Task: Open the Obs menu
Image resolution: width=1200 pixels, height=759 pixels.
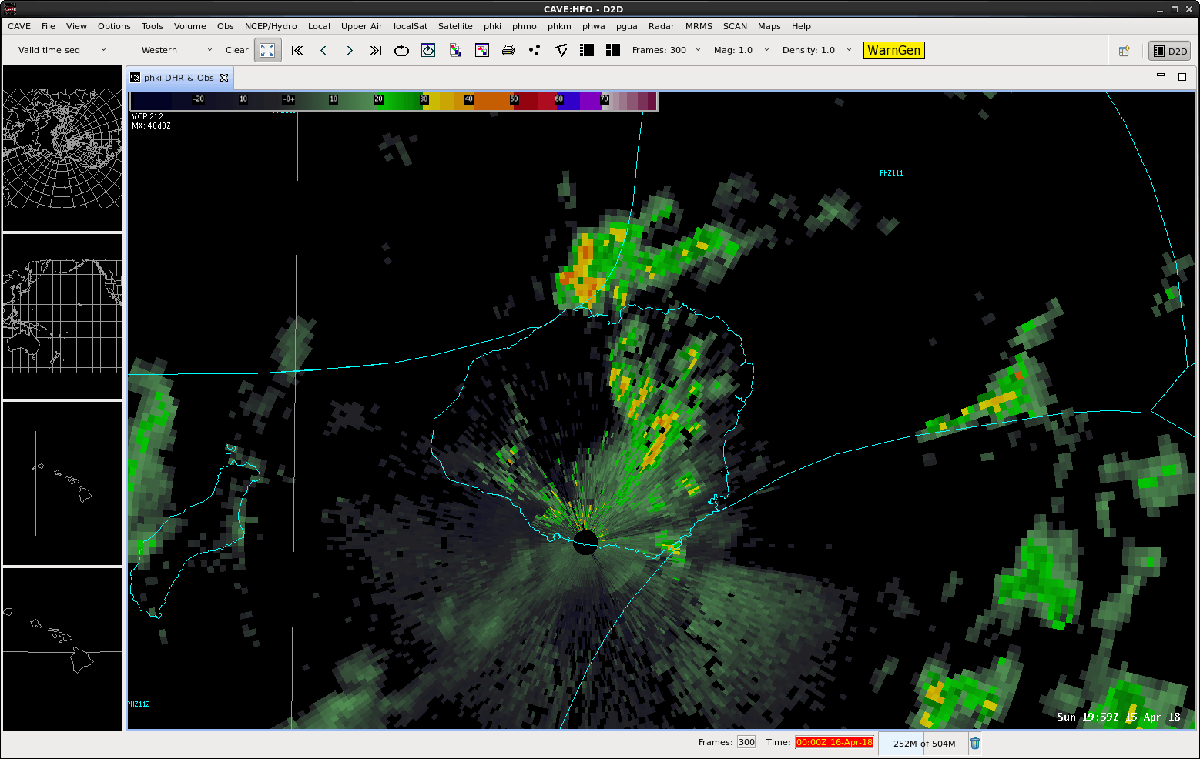Action: click(225, 26)
